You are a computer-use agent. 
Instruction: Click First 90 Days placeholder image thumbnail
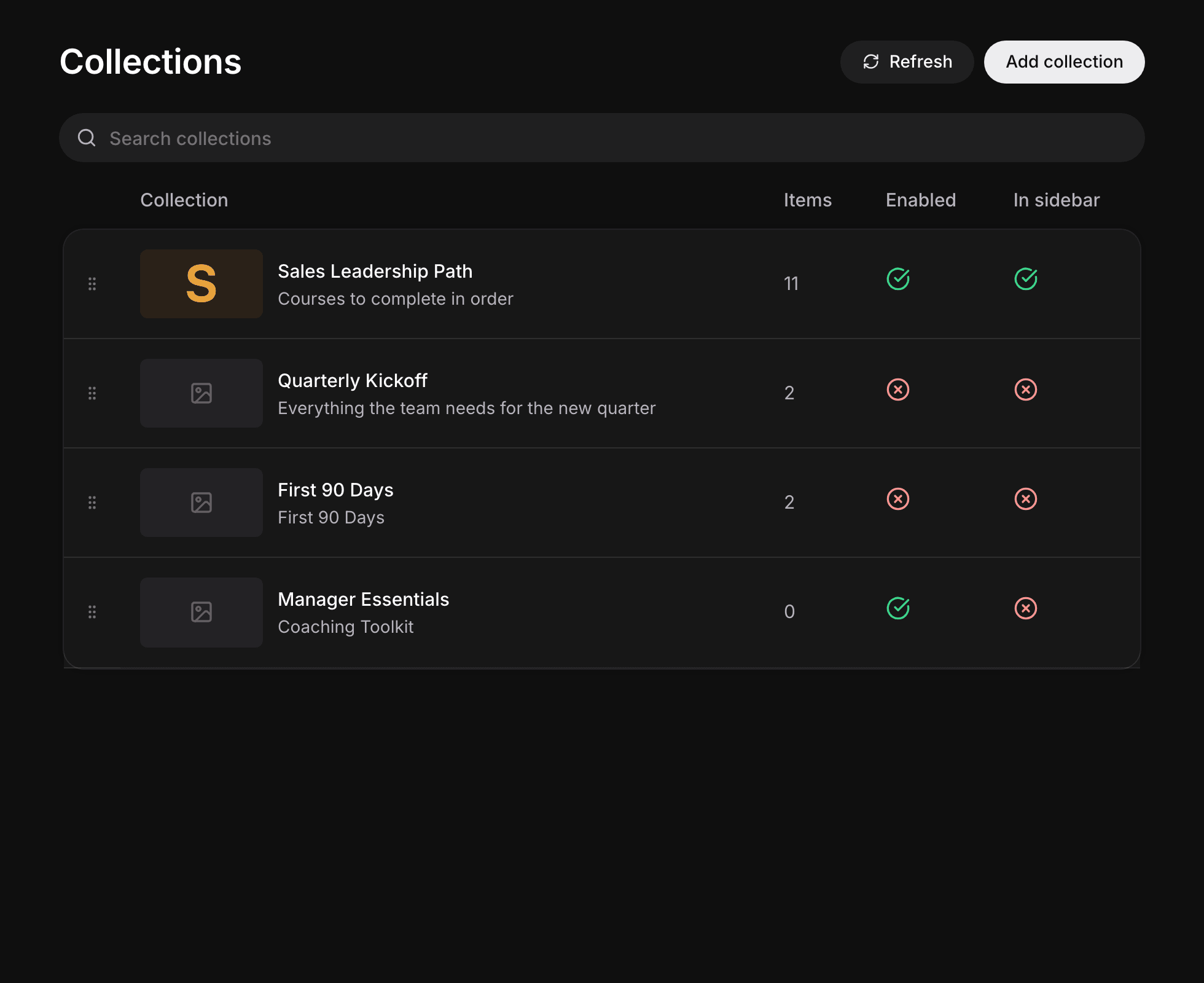tap(201, 503)
